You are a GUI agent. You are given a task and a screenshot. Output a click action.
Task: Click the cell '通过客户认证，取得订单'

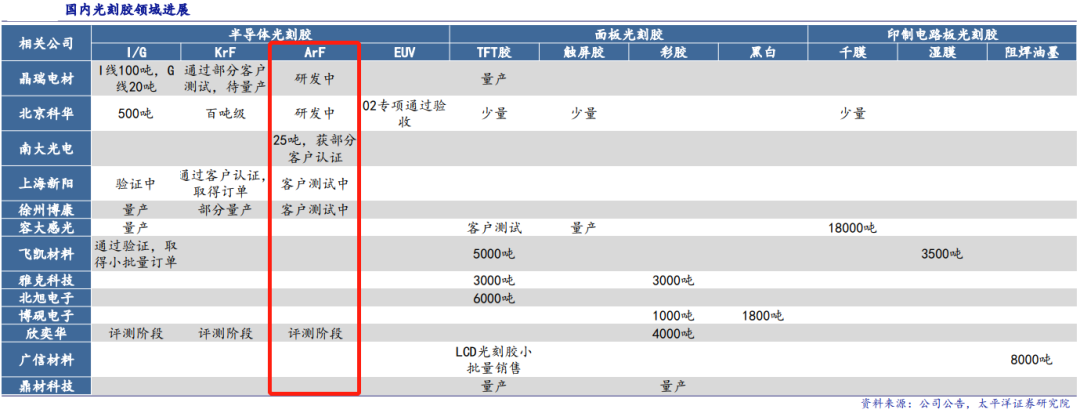coord(225,184)
